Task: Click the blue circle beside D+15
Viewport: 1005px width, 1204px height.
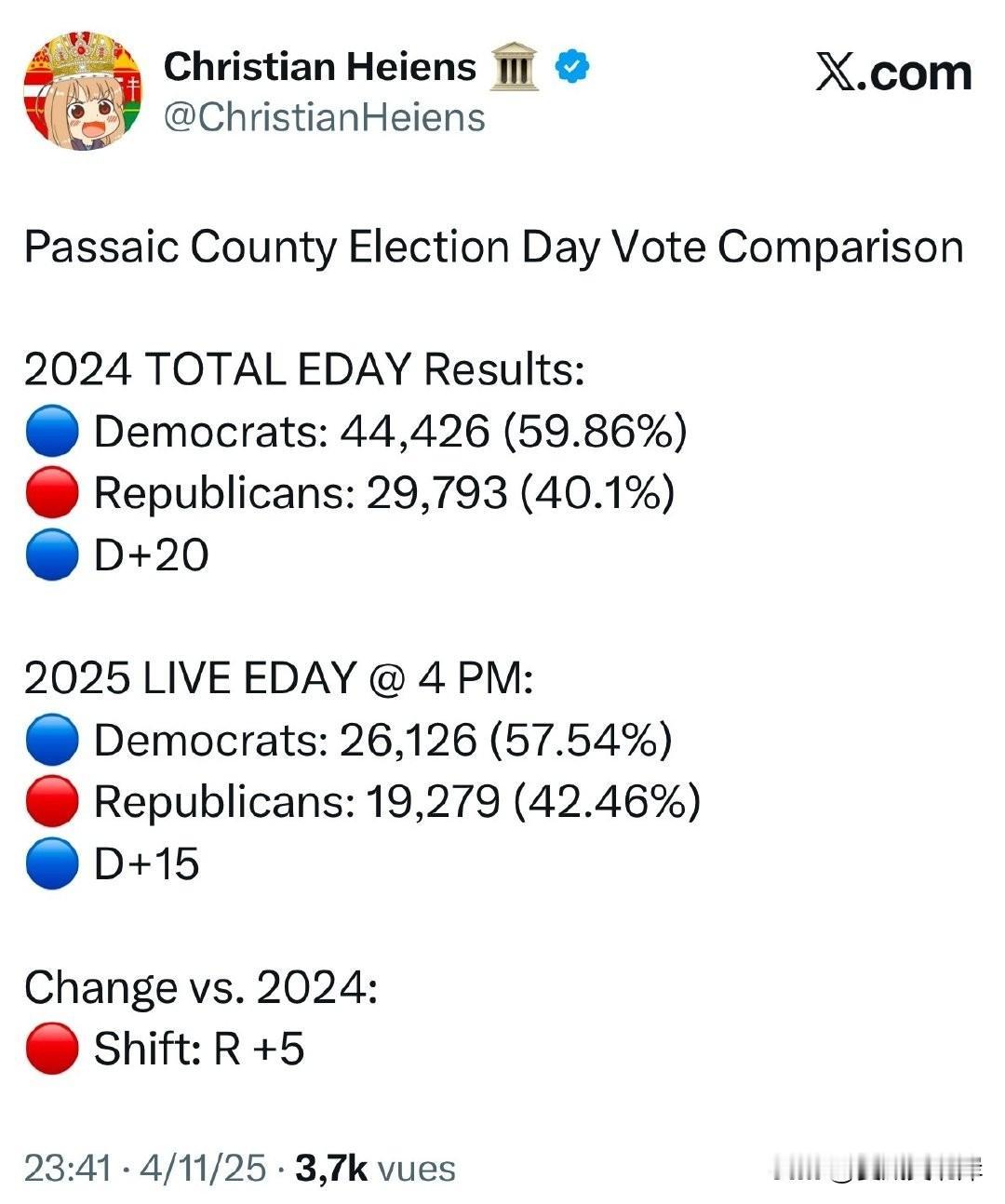Action: click(51, 863)
